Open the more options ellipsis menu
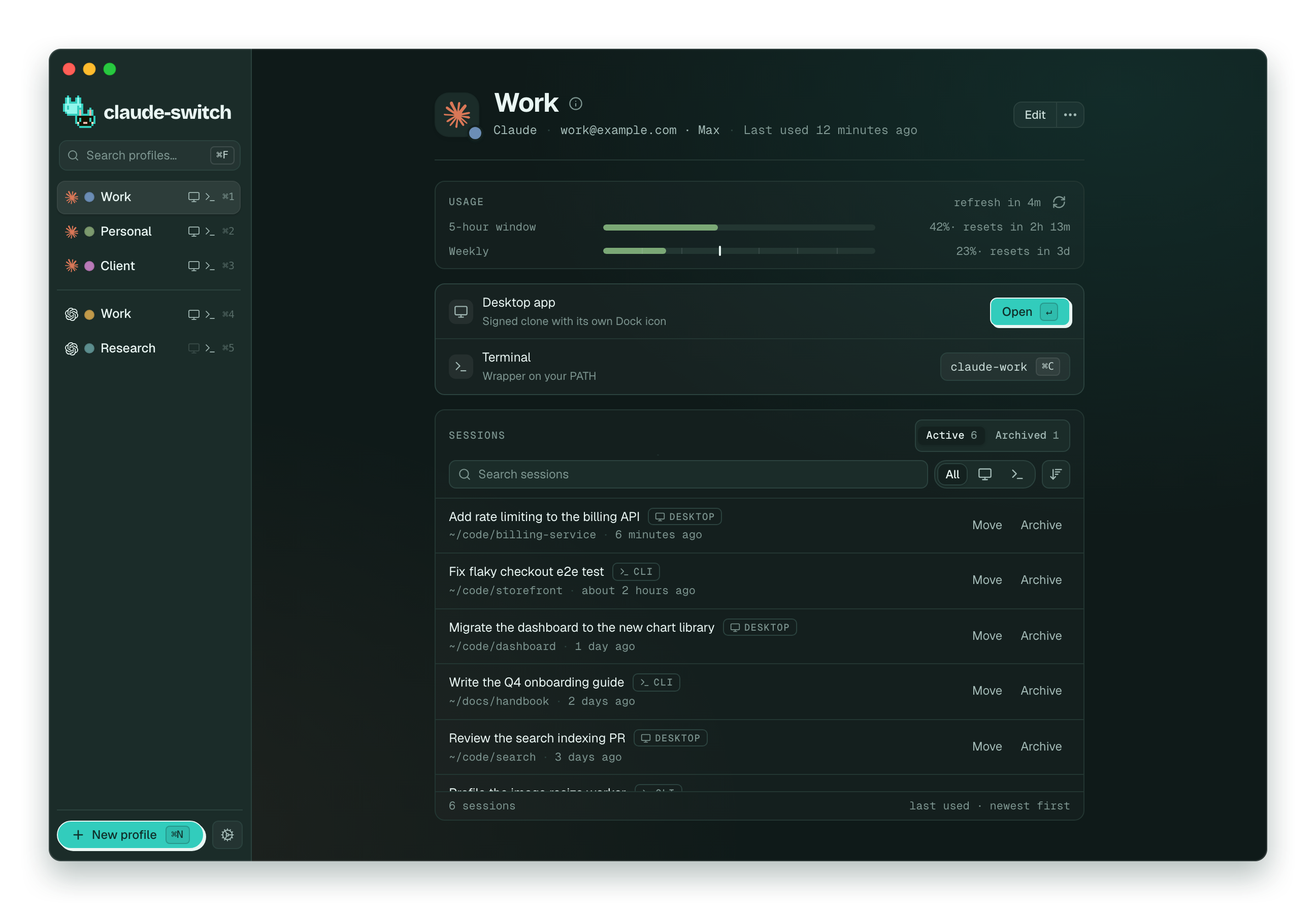Viewport: 1316px width, 910px height. [x=1070, y=115]
